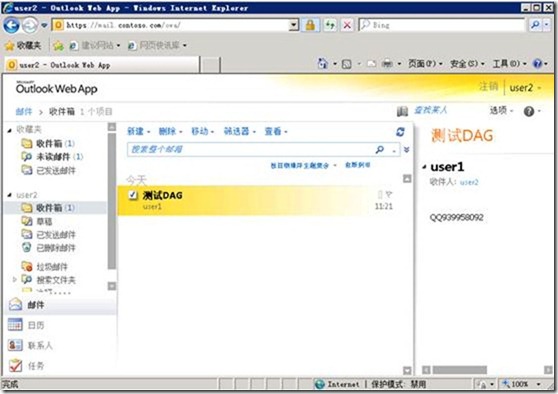Open the IE Safety menu

pos(467,64)
